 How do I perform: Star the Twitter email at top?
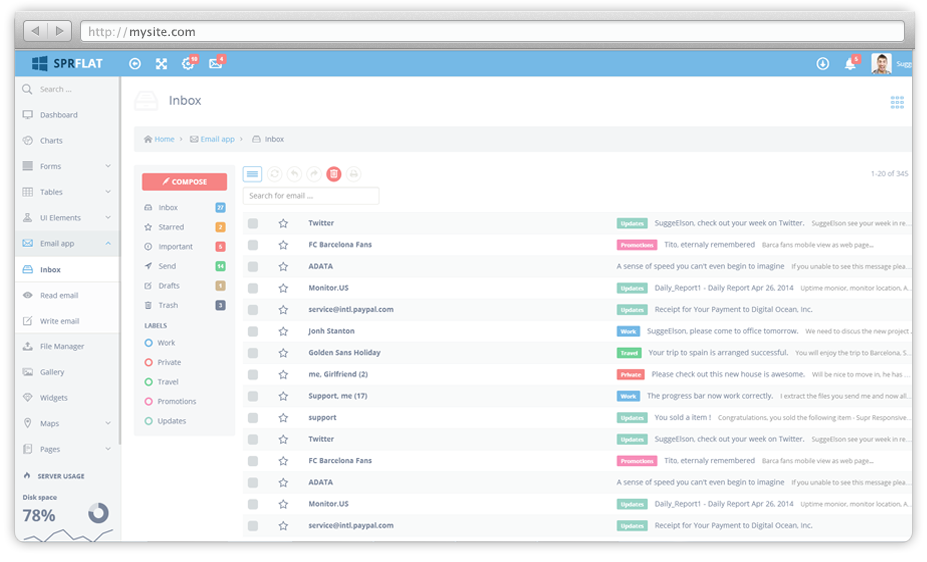[283, 224]
